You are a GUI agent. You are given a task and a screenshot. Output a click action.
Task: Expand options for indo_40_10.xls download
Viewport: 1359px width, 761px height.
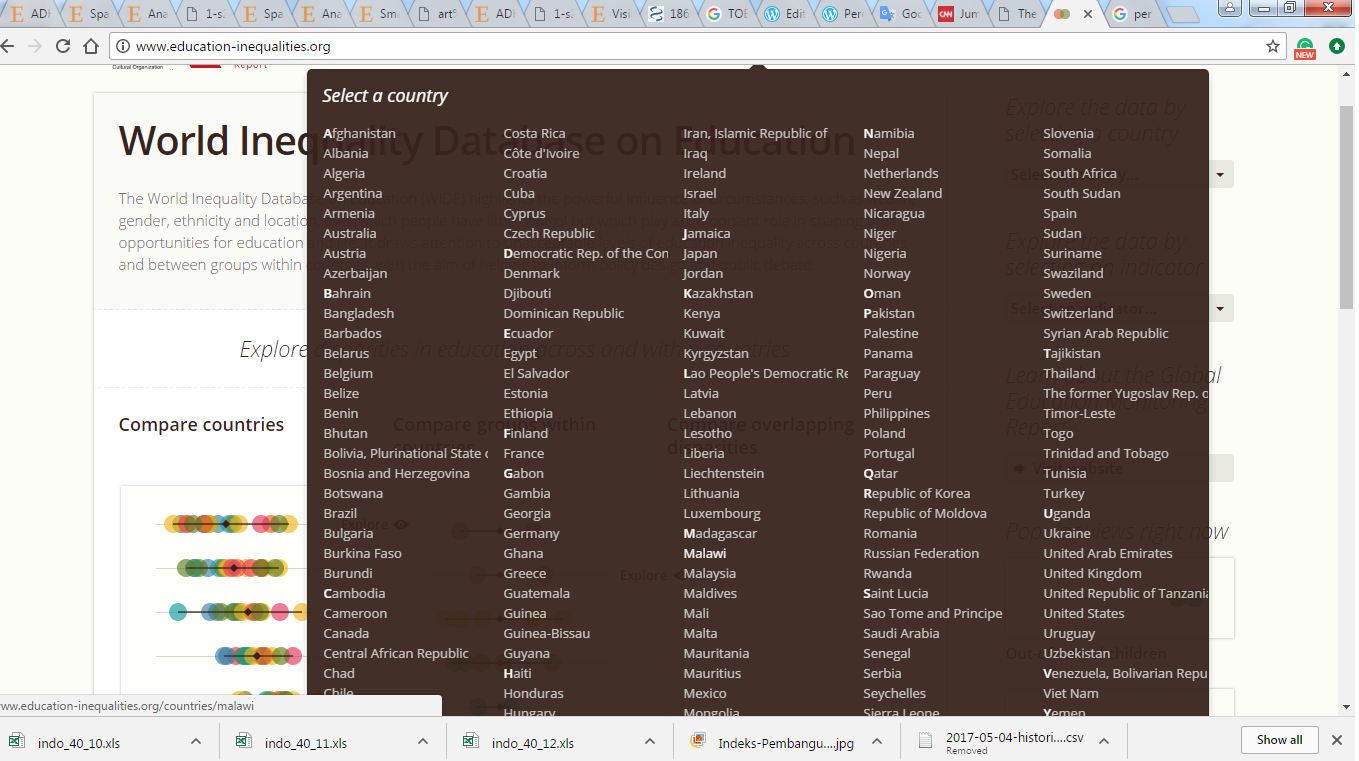[x=196, y=741]
